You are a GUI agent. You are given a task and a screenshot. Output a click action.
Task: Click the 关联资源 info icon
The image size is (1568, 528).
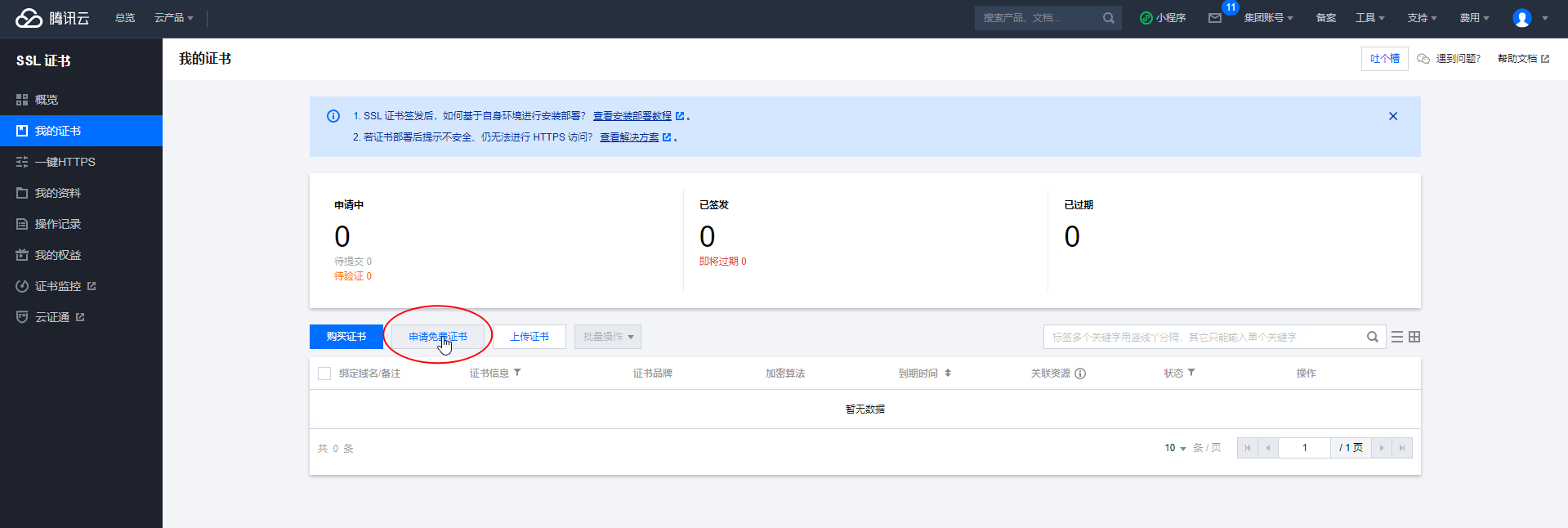click(x=1080, y=374)
